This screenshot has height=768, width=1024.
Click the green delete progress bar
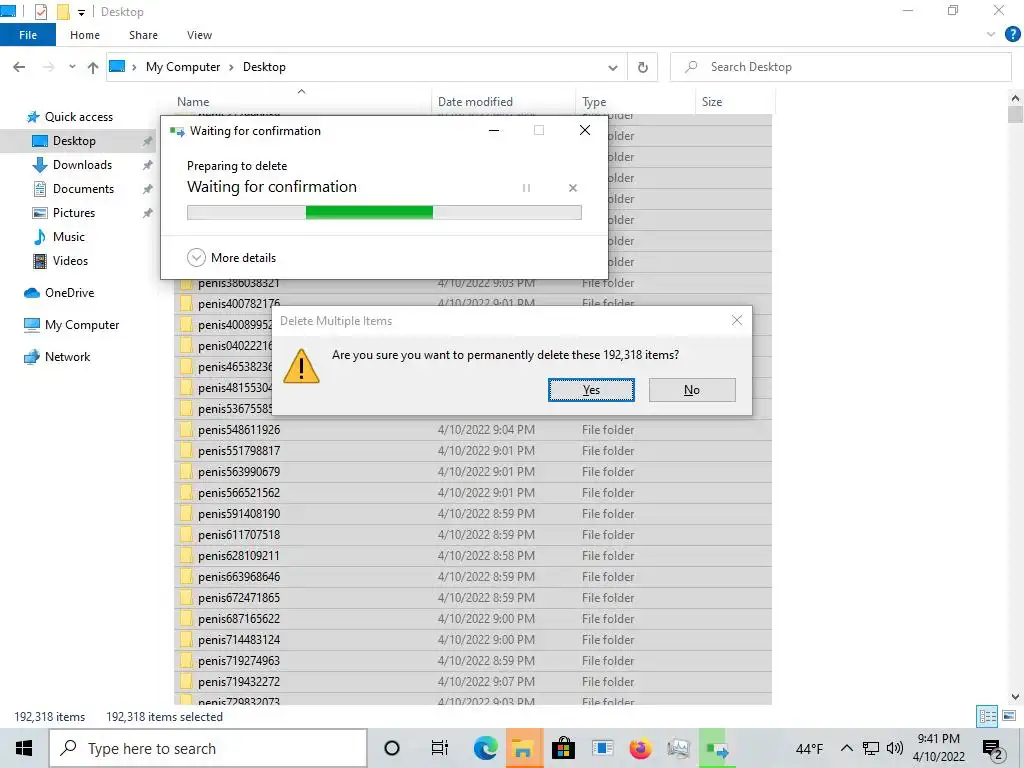384,212
